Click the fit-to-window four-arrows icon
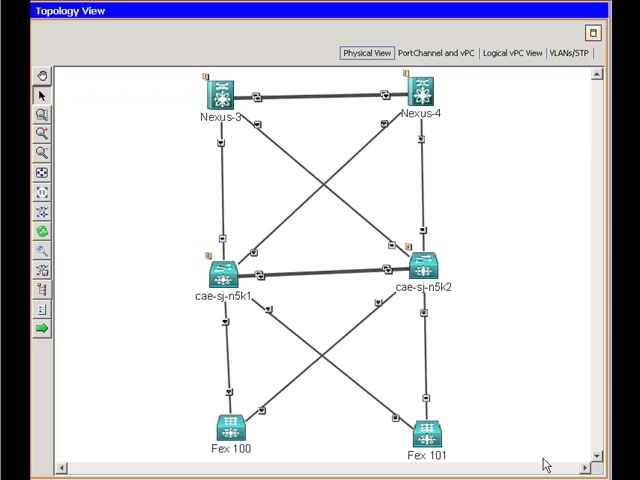This screenshot has width=640, height=480. [42, 173]
